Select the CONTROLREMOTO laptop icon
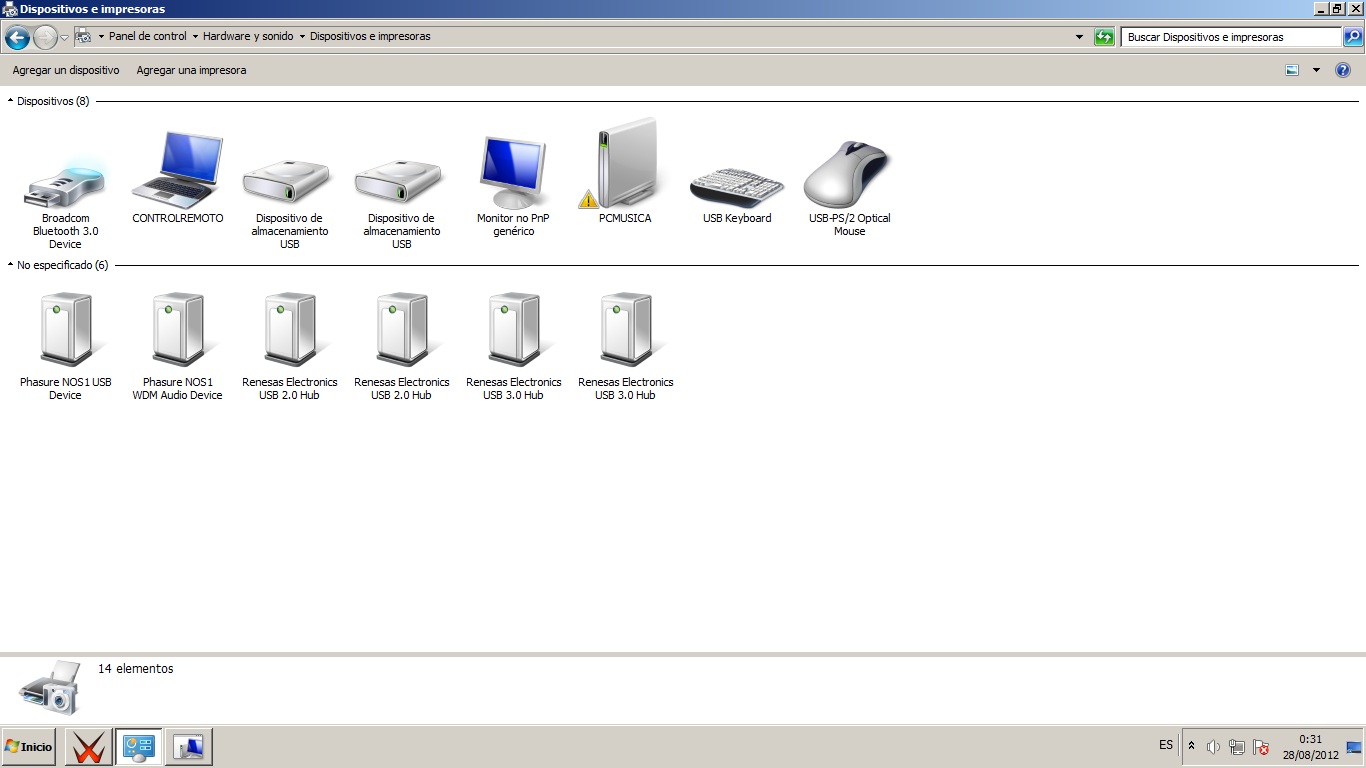 pos(177,169)
